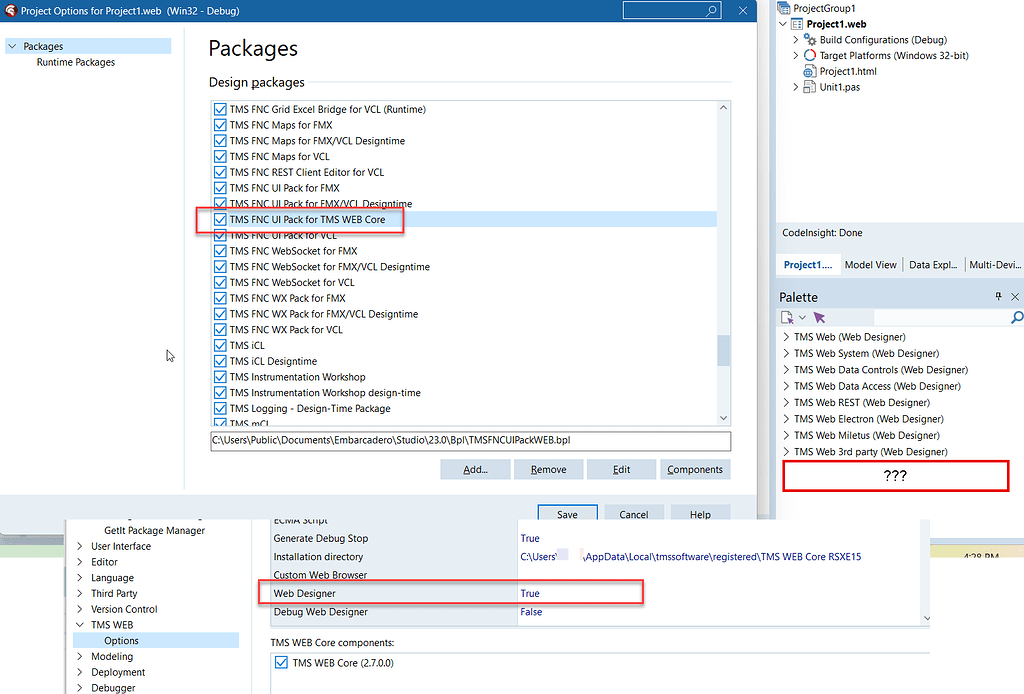Click the Unit1.pas file icon

(x=810, y=87)
